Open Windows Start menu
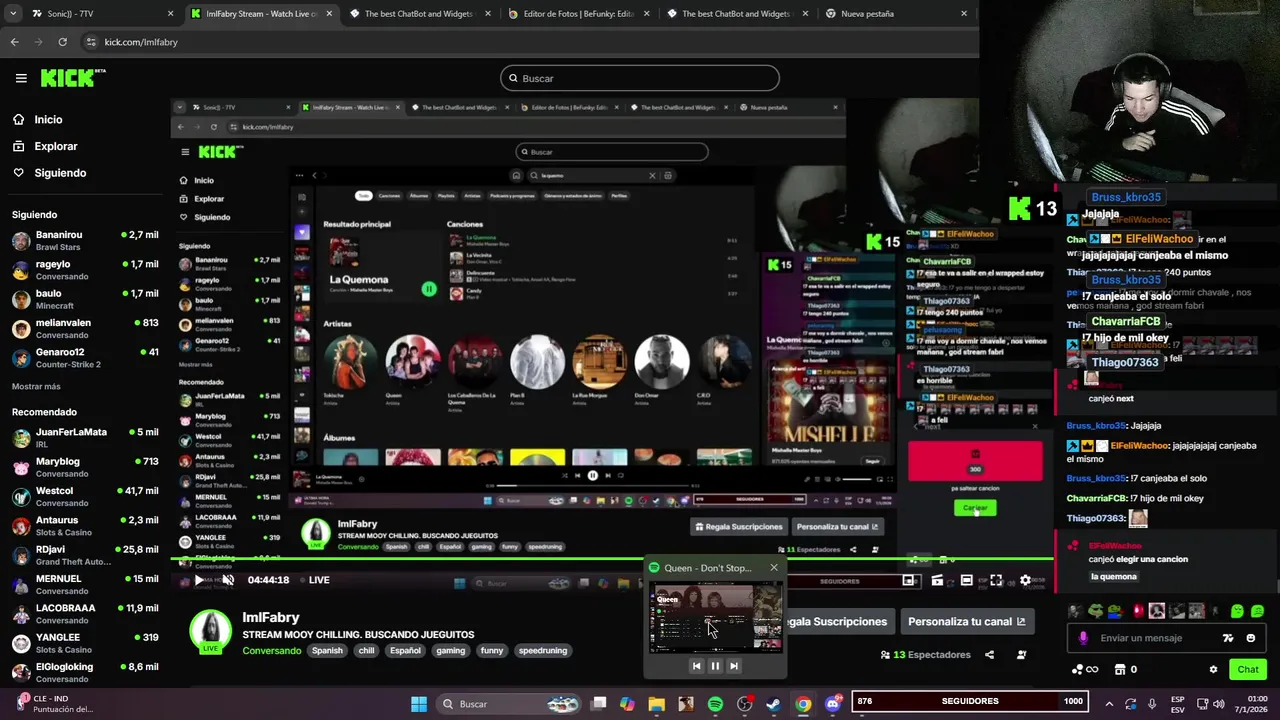This screenshot has width=1280, height=720. click(x=419, y=704)
